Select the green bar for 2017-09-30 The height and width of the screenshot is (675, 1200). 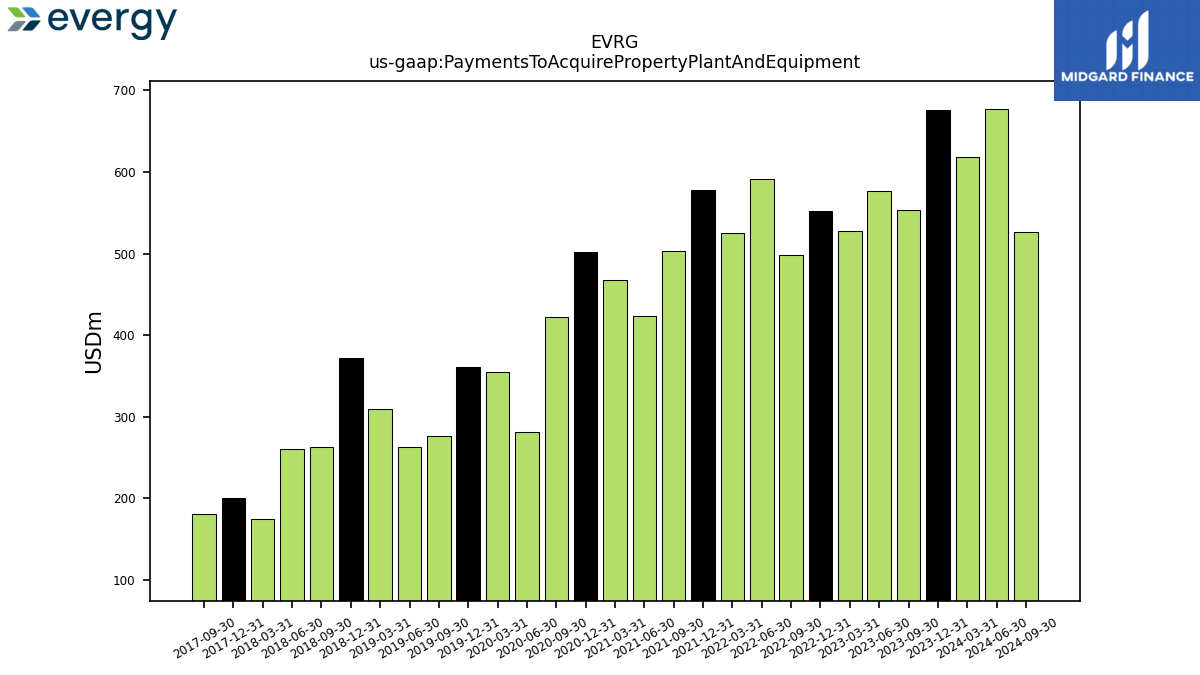[204, 557]
